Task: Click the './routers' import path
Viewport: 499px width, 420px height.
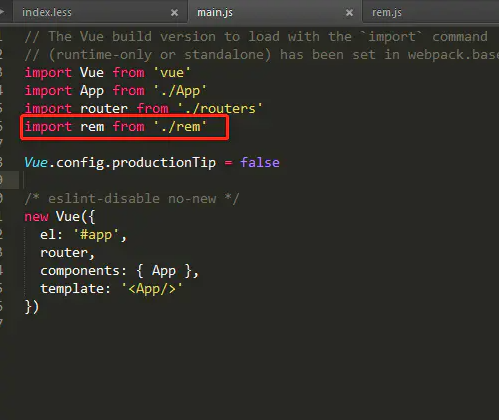Action: (x=220, y=109)
